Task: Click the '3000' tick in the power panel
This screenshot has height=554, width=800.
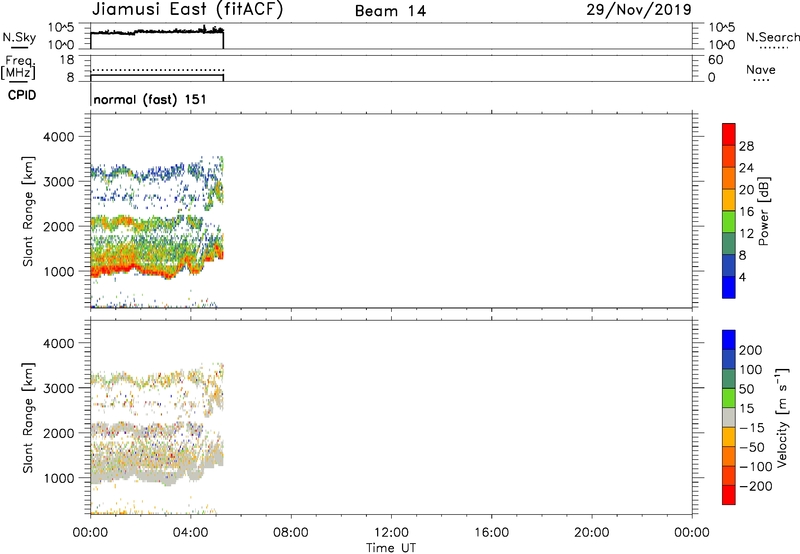Action: pyautogui.click(x=59, y=182)
